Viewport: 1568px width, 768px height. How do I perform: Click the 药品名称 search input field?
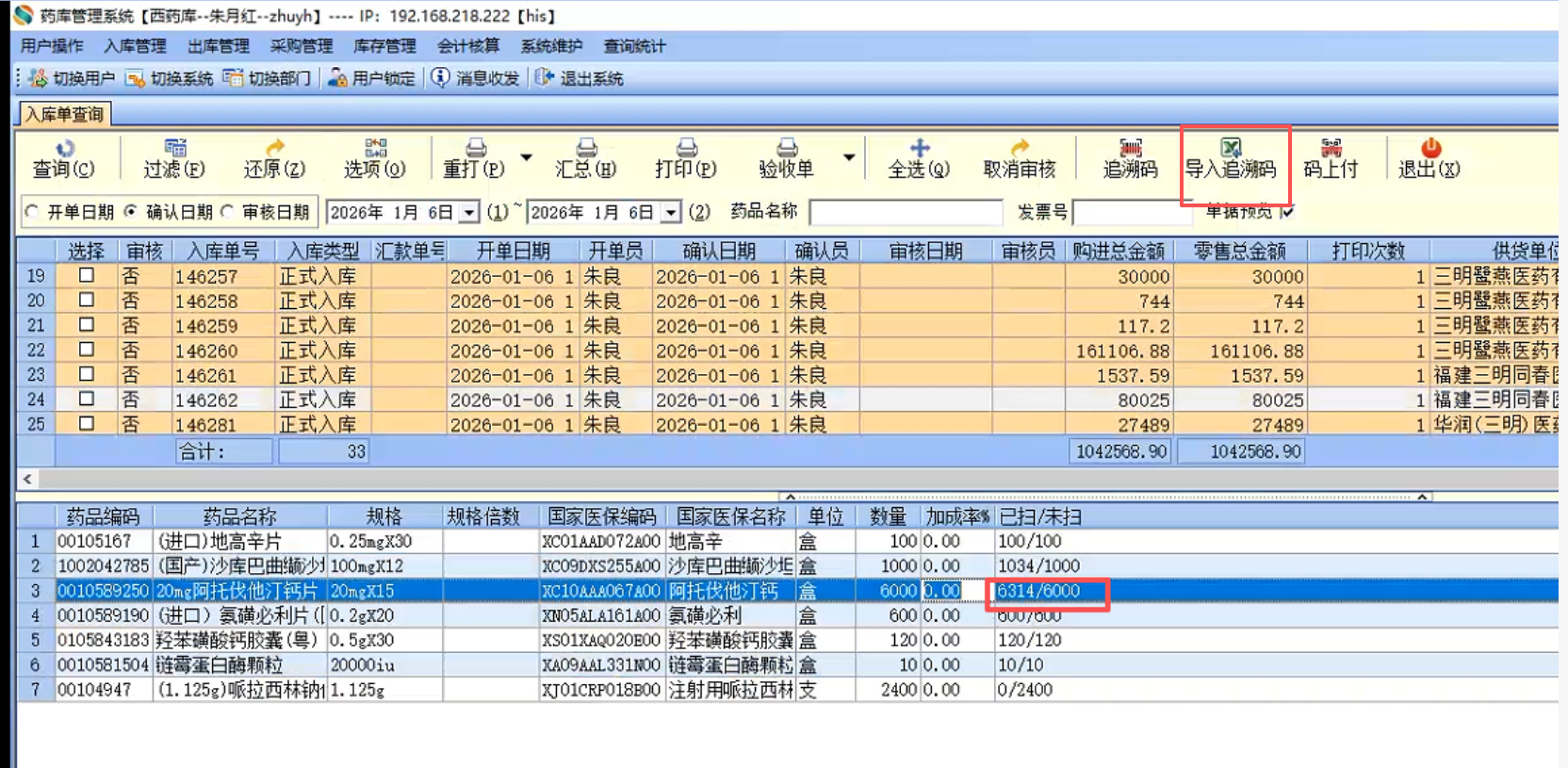click(x=906, y=213)
